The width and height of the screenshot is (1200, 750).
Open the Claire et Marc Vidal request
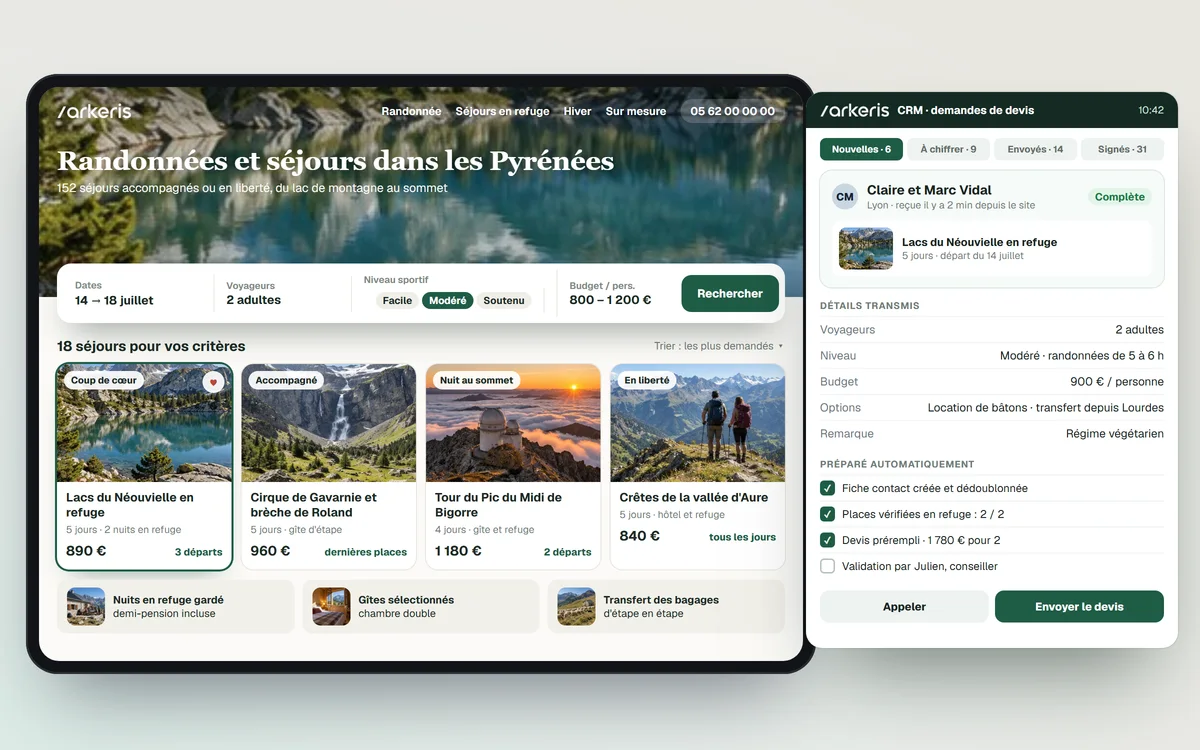992,229
